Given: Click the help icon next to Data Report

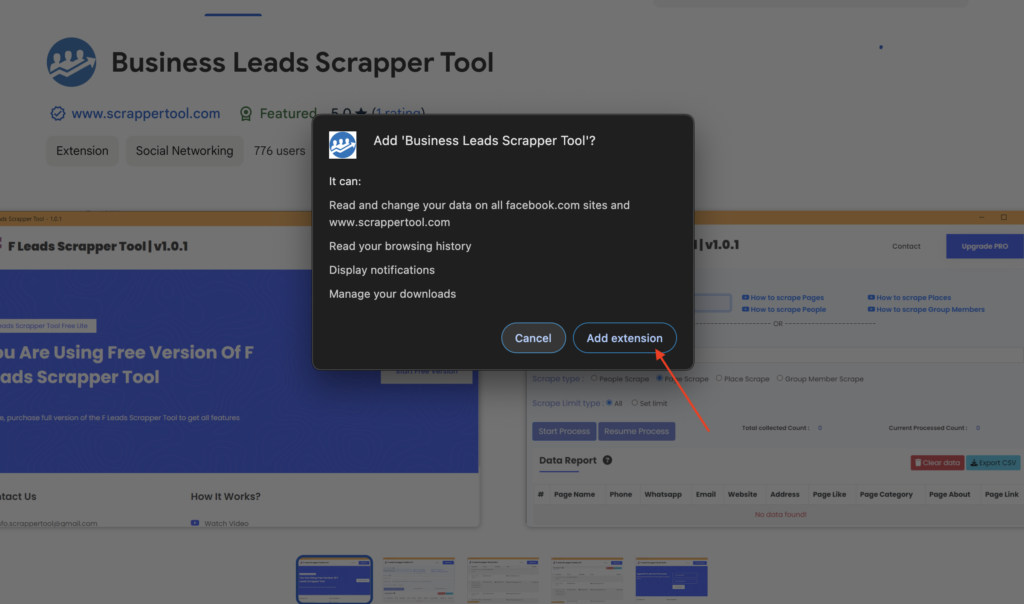Looking at the screenshot, I should click(607, 460).
